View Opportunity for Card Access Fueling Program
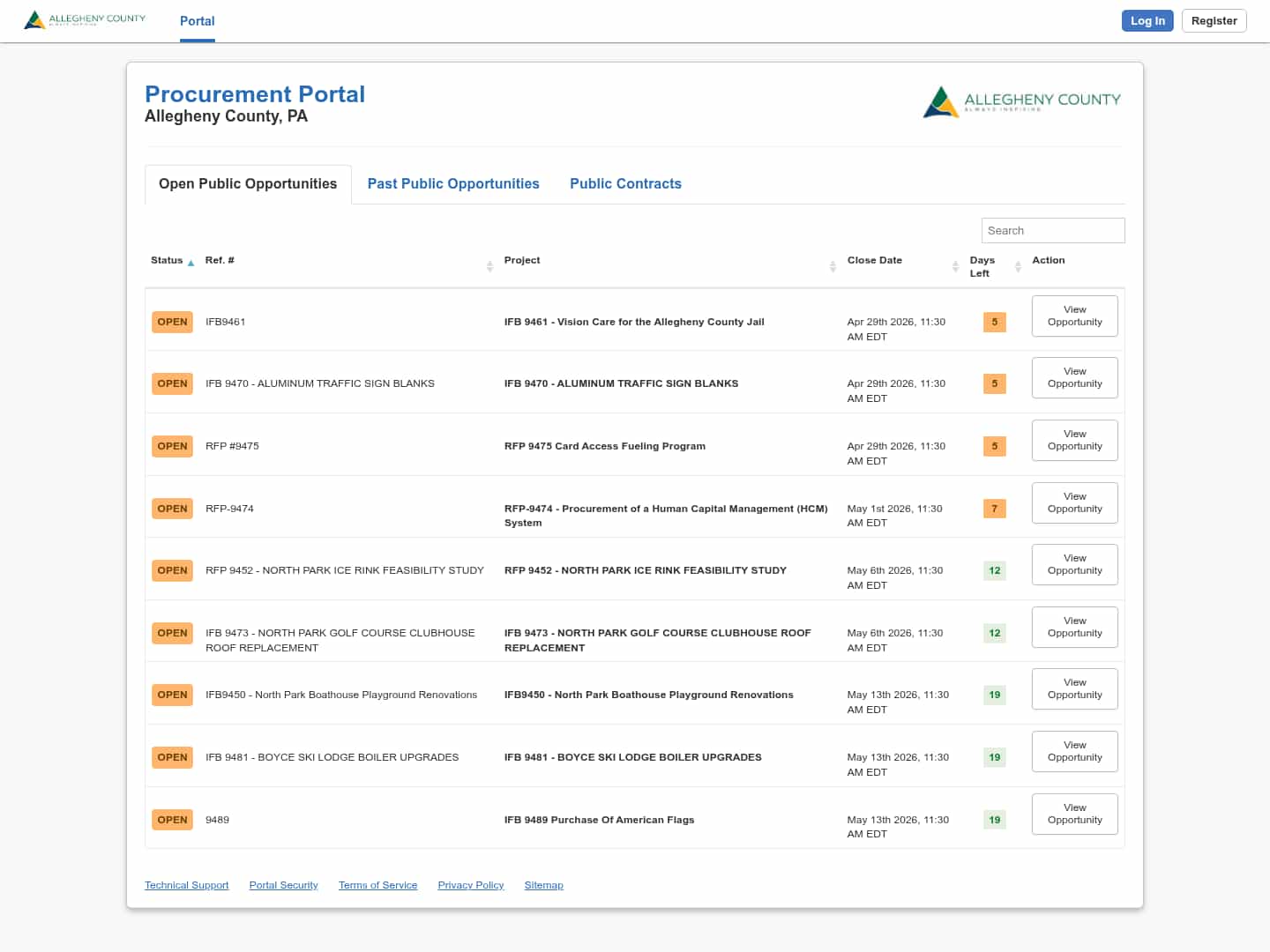 pyautogui.click(x=1074, y=440)
